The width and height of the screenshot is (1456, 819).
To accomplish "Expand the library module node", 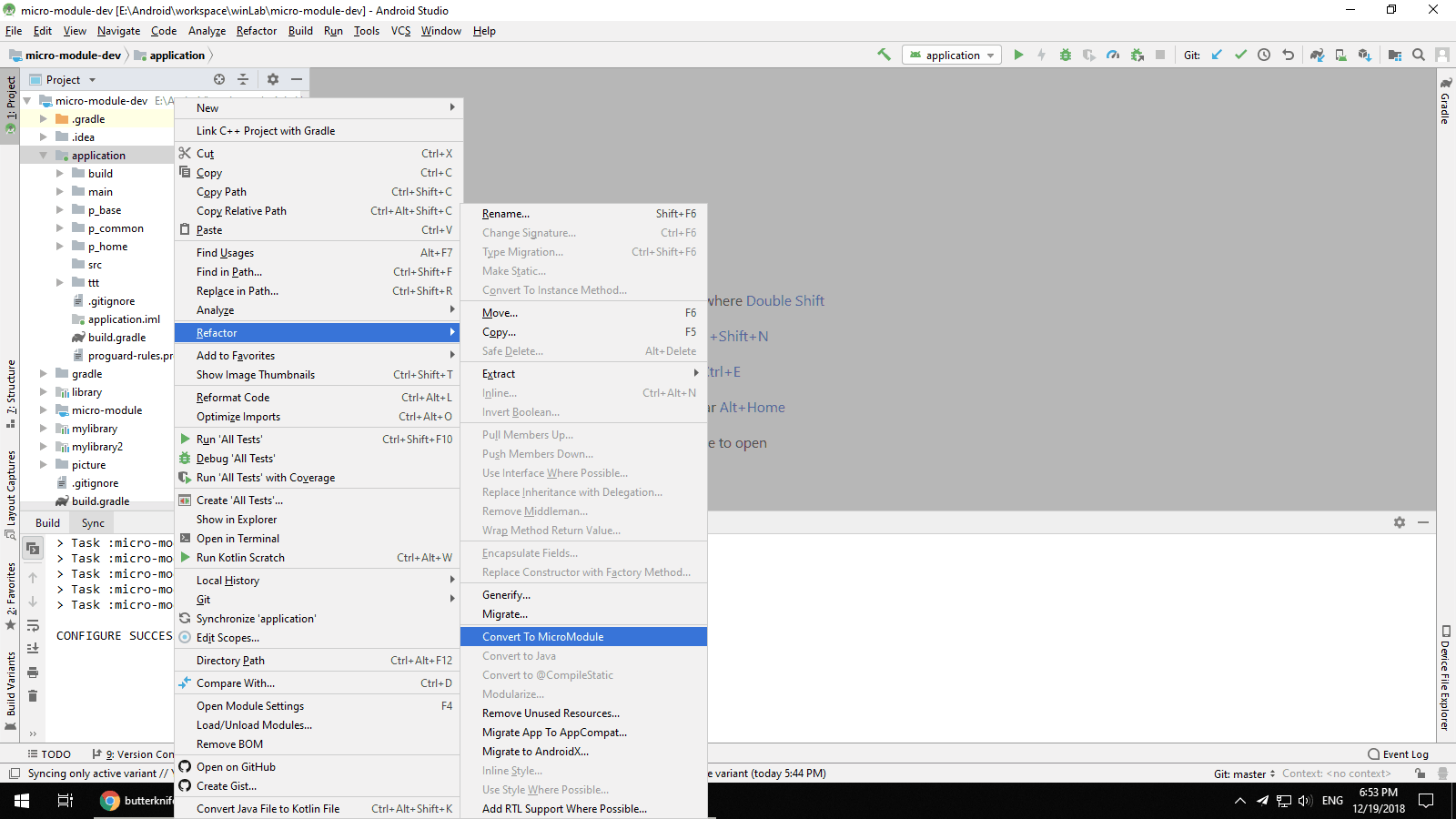I will [44, 392].
